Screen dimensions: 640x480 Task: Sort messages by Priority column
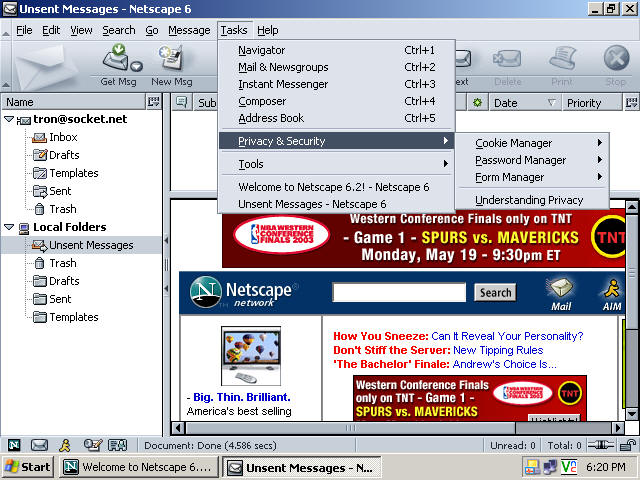click(592, 102)
